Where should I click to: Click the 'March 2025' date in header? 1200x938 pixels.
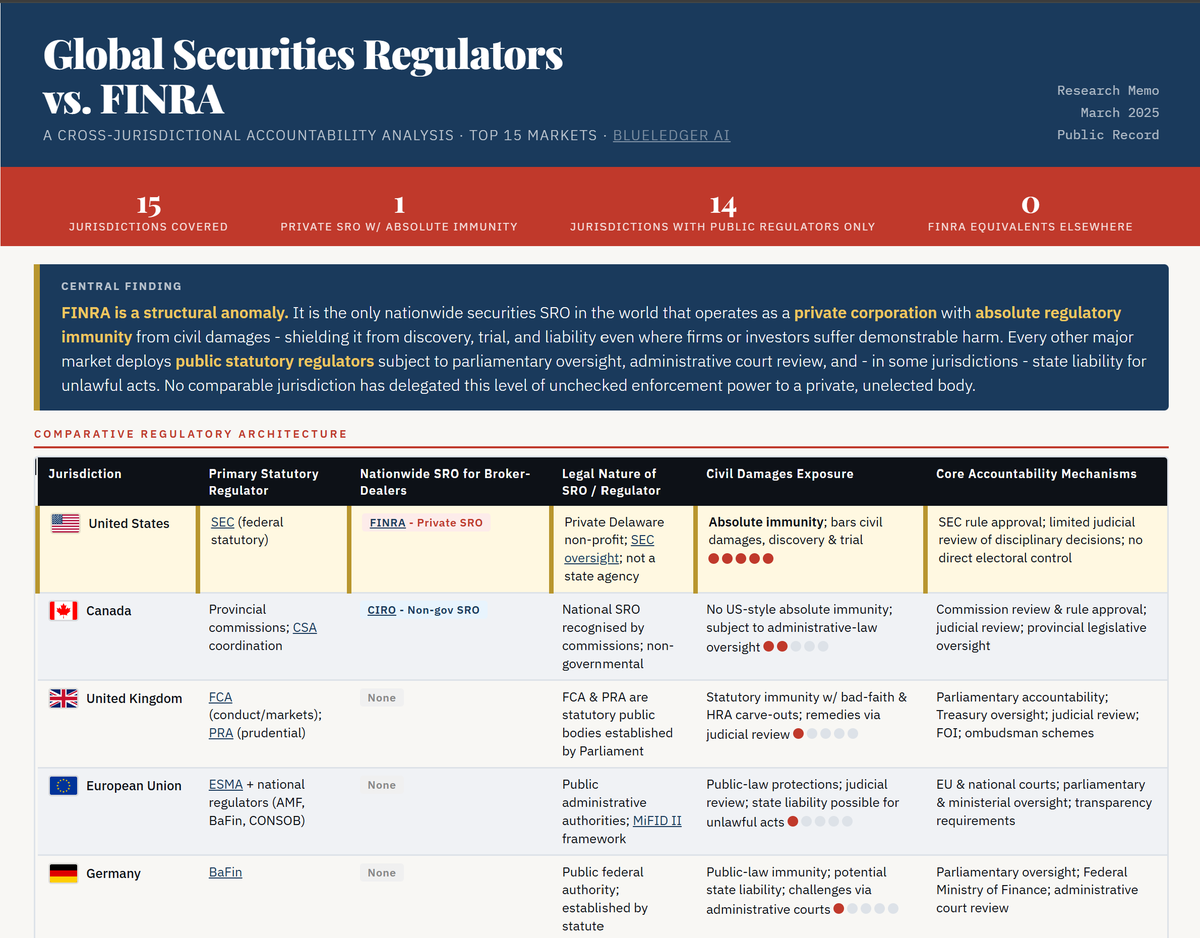[x=1120, y=112]
